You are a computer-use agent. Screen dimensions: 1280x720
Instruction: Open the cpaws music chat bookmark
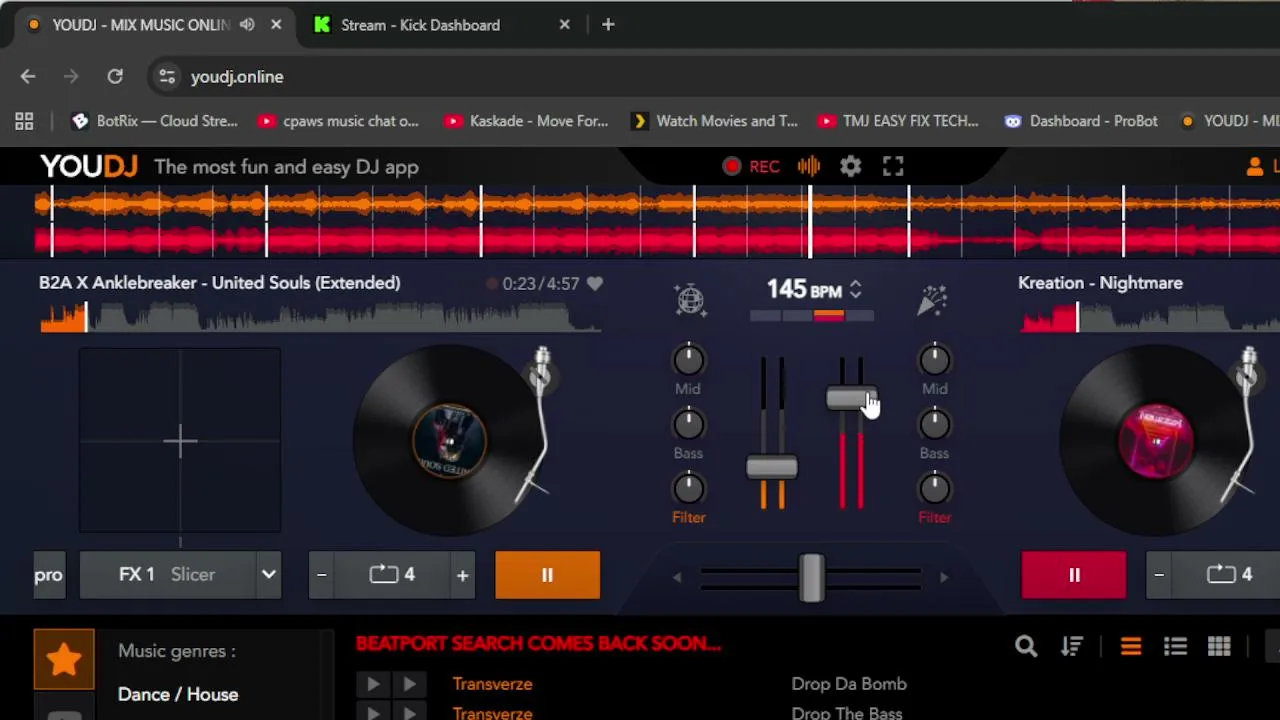point(338,121)
